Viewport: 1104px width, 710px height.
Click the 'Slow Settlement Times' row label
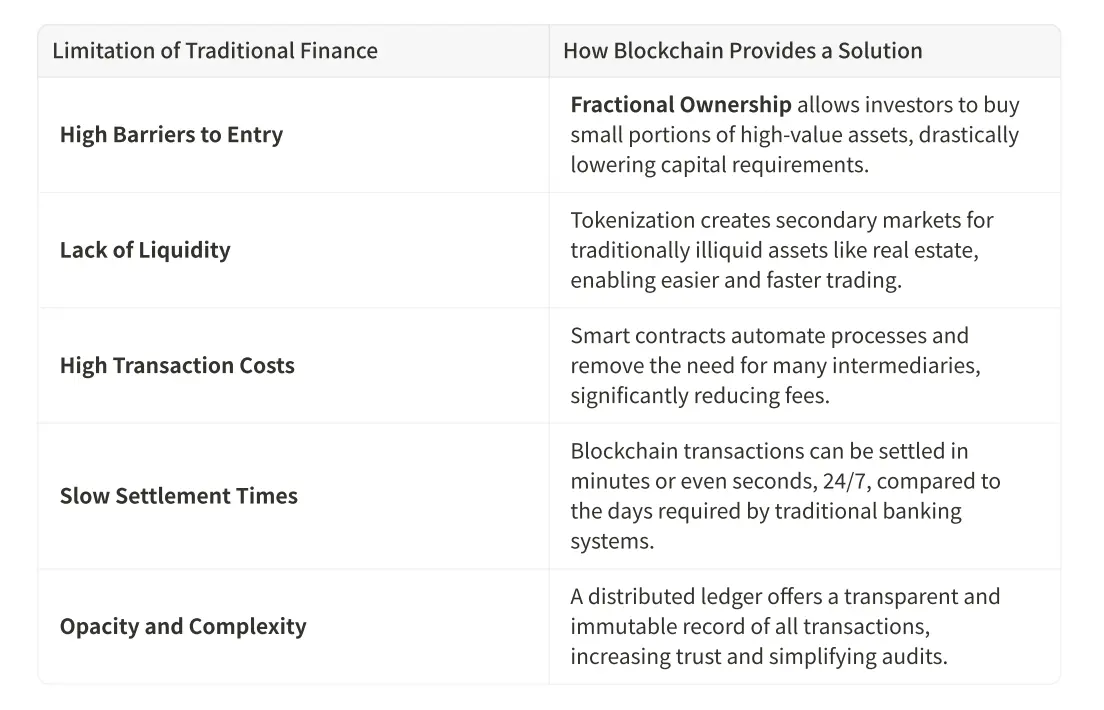point(179,496)
